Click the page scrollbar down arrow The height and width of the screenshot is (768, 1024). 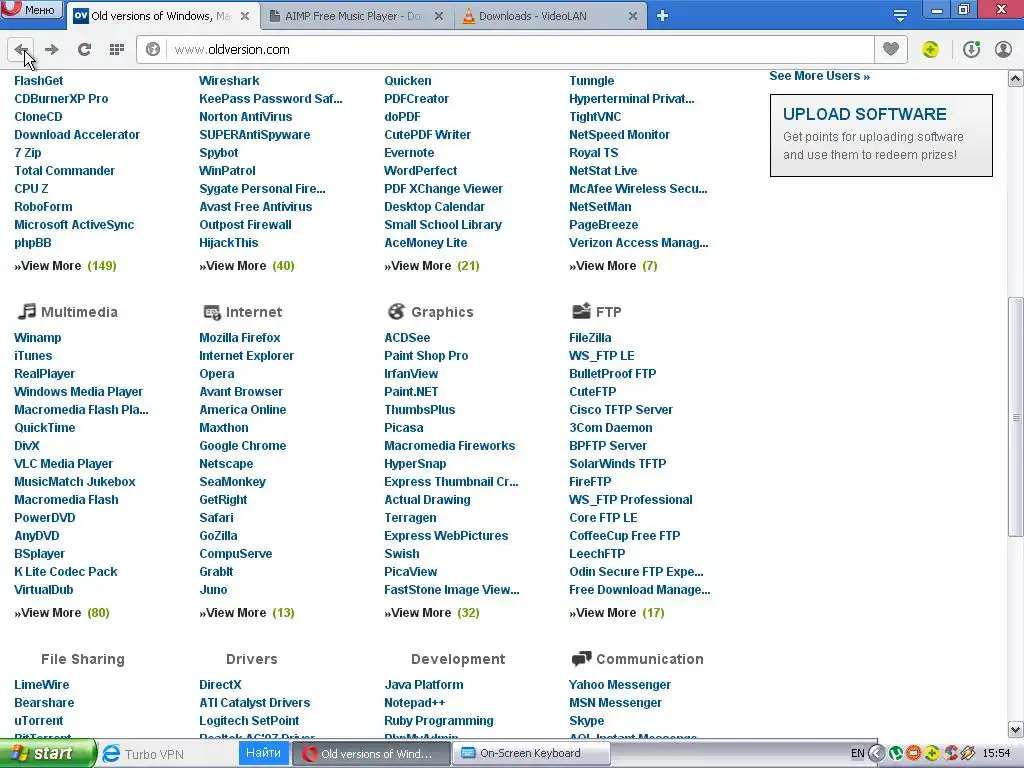(x=1016, y=729)
